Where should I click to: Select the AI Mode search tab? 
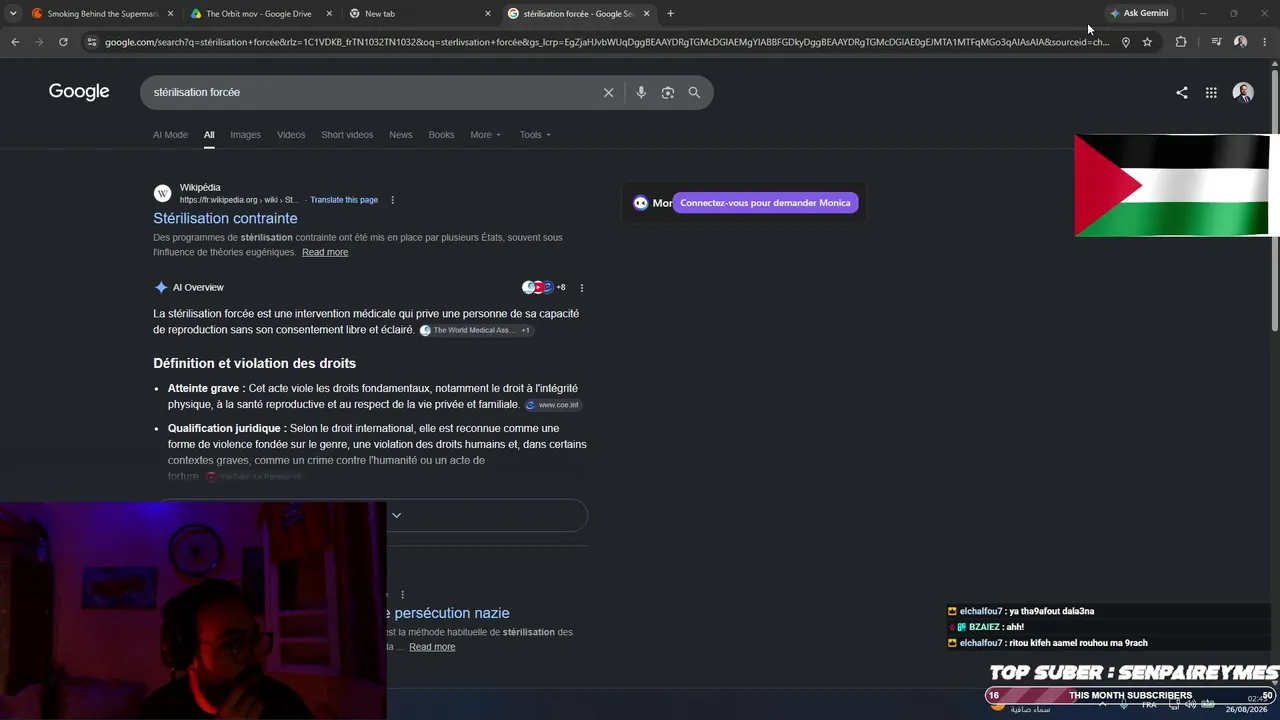[170, 135]
